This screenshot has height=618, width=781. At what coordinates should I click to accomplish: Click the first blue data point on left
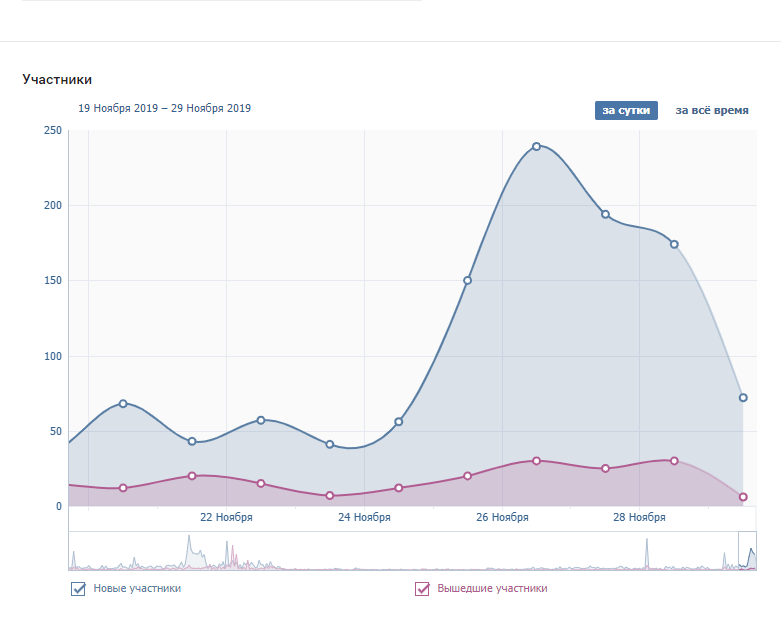point(123,403)
